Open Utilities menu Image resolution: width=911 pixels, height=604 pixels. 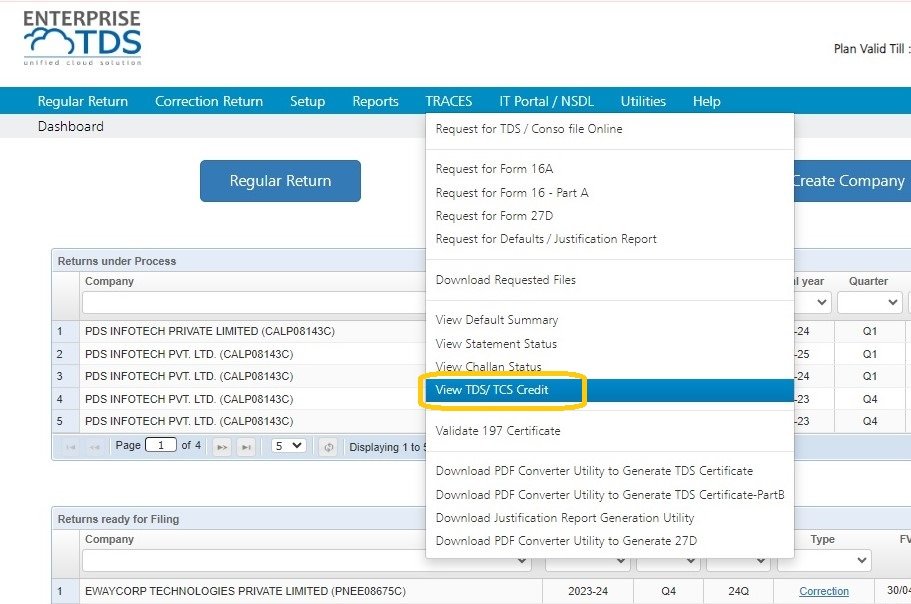tap(643, 101)
